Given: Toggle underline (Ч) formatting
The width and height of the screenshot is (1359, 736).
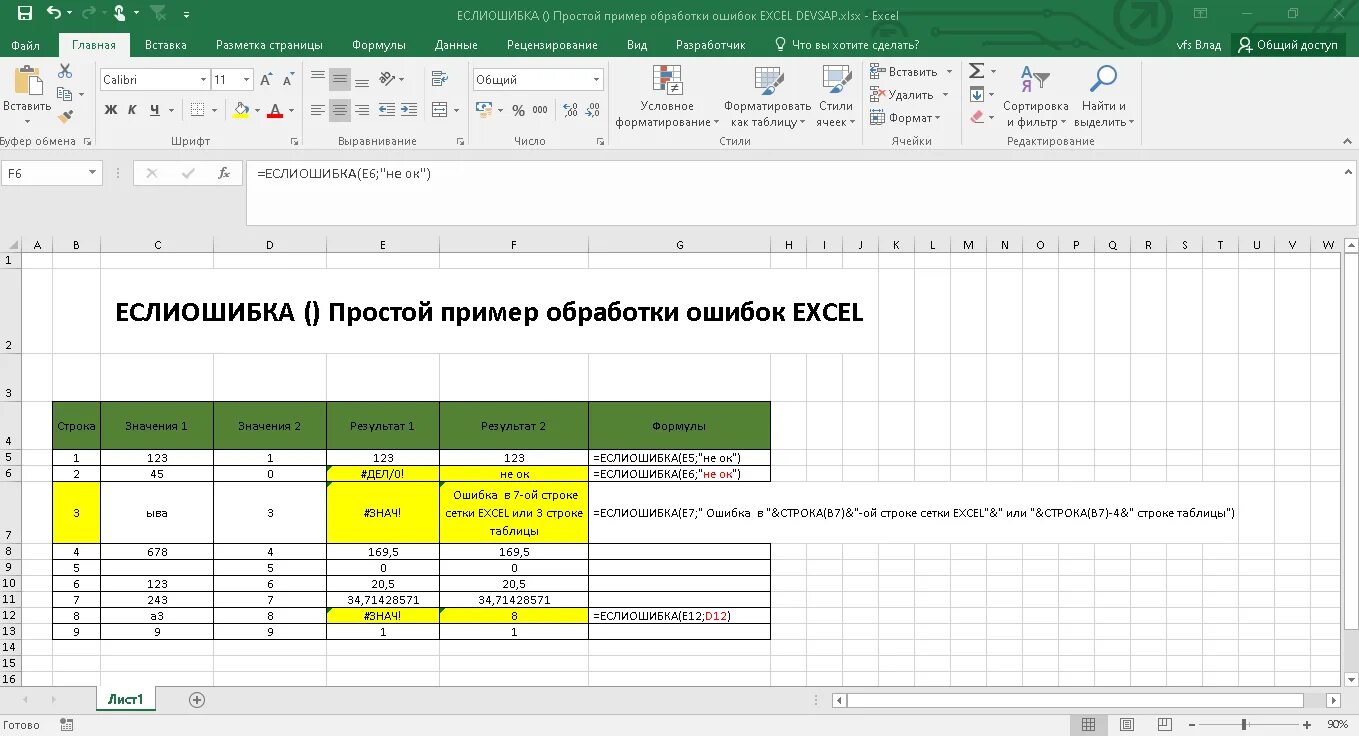Looking at the screenshot, I should (x=155, y=110).
